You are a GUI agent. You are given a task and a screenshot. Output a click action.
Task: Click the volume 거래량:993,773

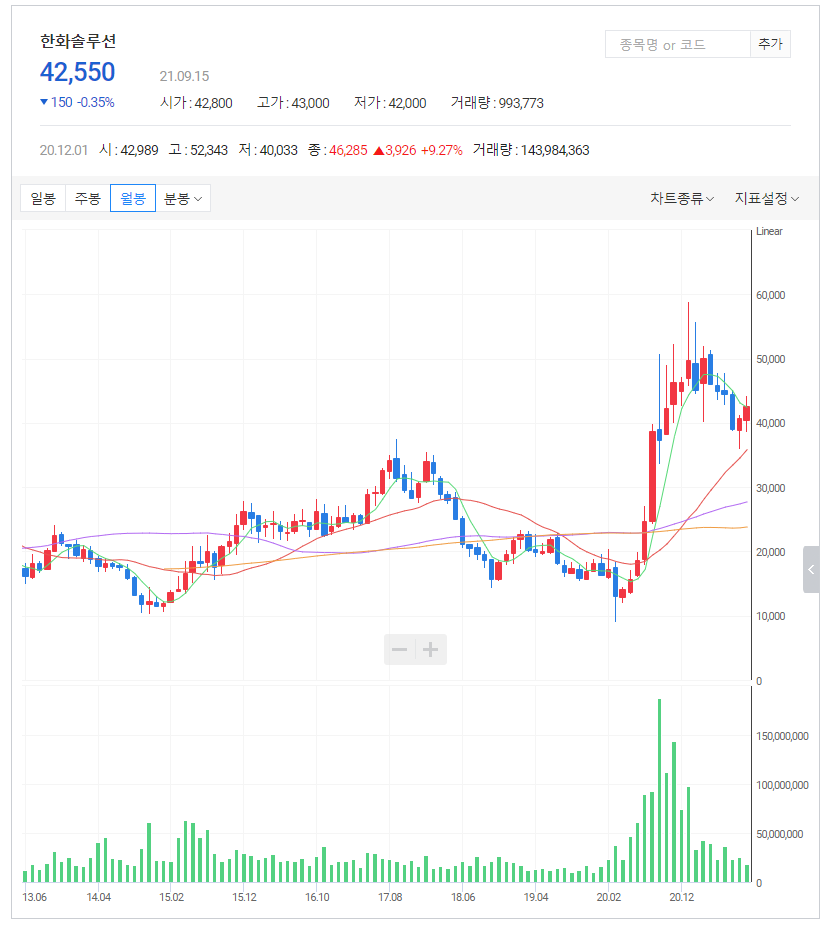[x=497, y=103]
